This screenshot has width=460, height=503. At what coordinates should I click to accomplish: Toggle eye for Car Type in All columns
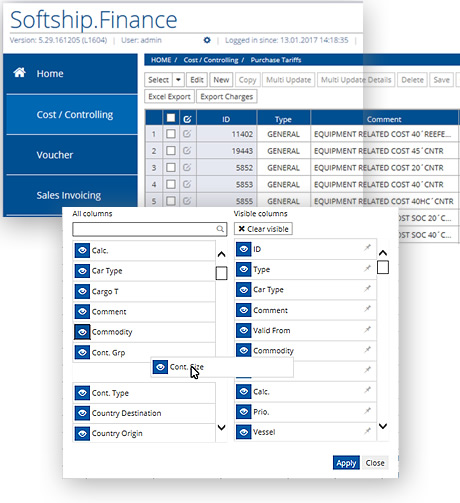(x=82, y=271)
